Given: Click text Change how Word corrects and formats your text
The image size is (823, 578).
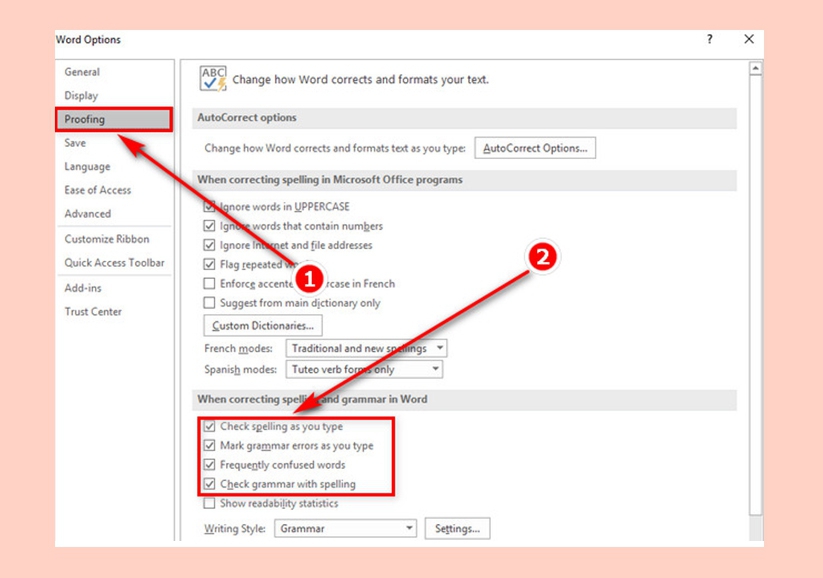Looking at the screenshot, I should point(361,79).
